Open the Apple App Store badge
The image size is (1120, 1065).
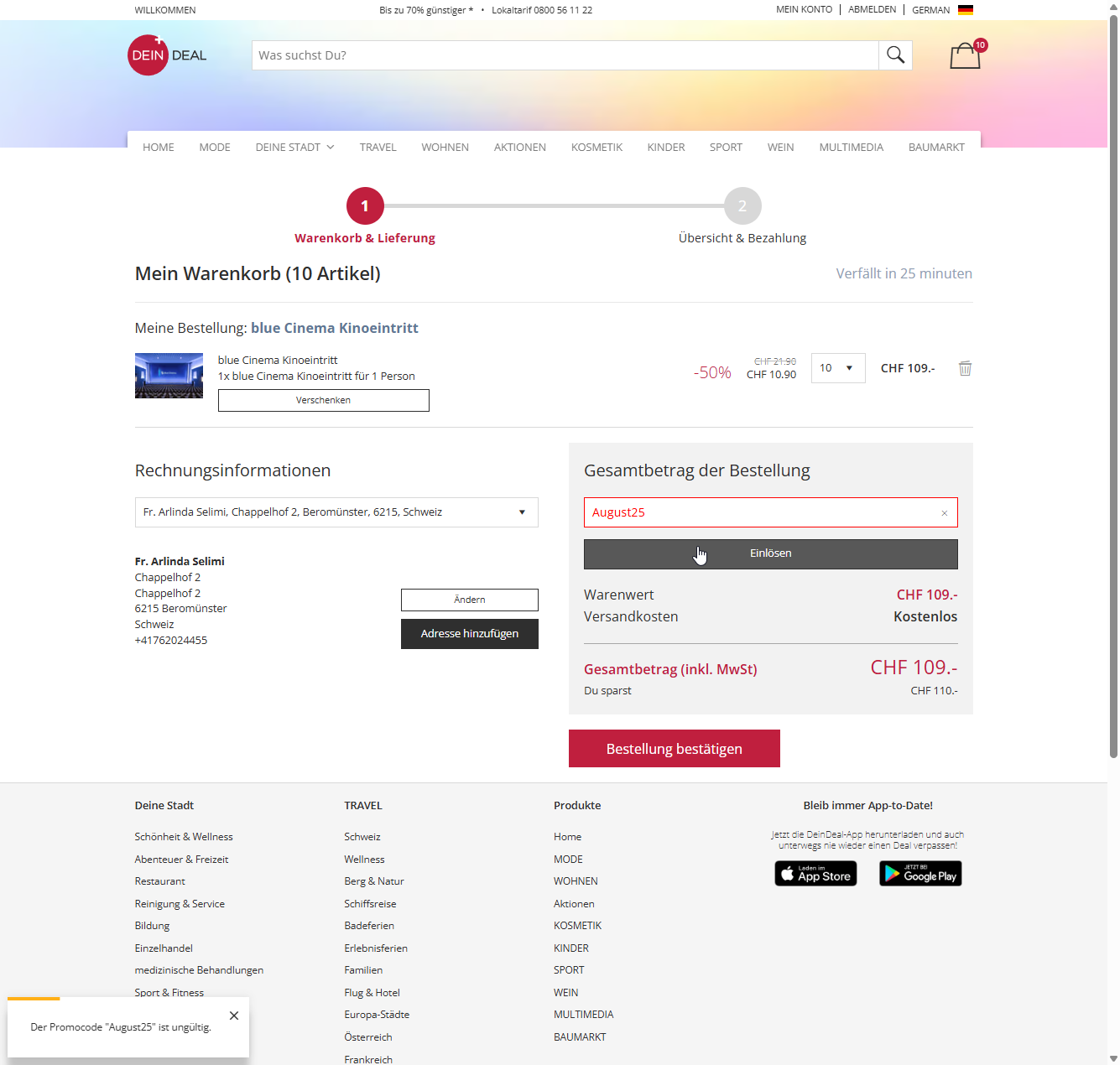click(815, 874)
